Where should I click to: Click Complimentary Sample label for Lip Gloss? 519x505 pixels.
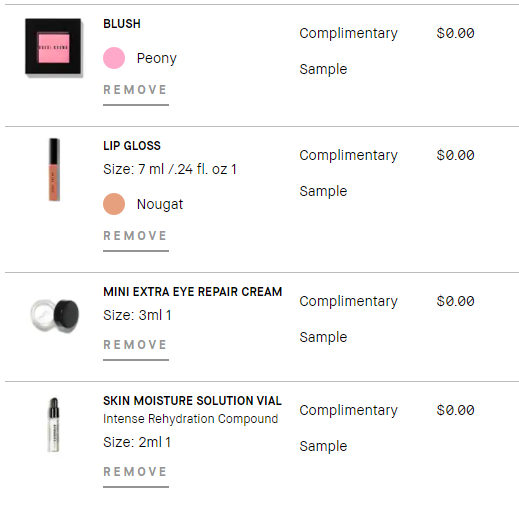[348, 173]
